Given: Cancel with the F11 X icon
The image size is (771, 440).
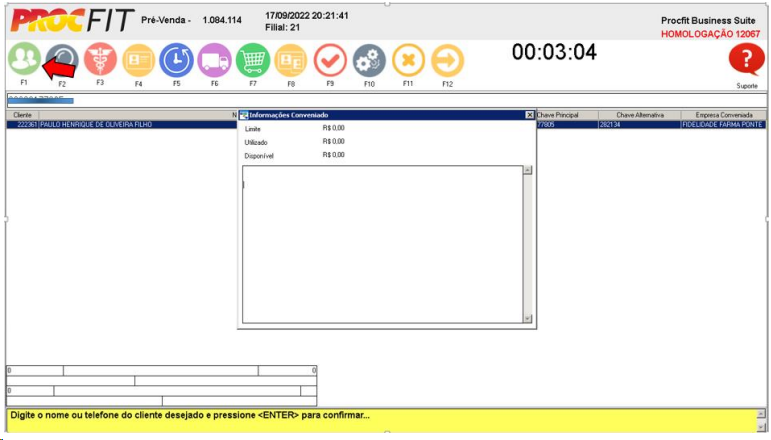Looking at the screenshot, I should coord(408,60).
